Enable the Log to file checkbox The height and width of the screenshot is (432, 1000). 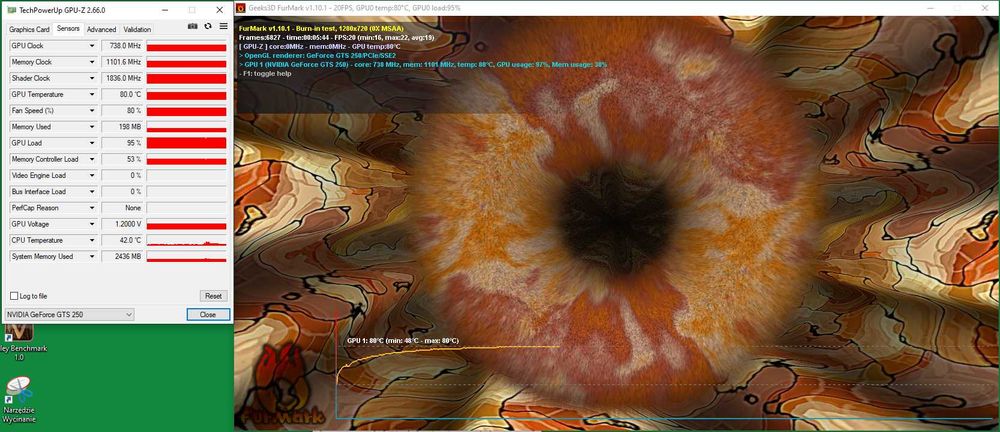click(14, 296)
